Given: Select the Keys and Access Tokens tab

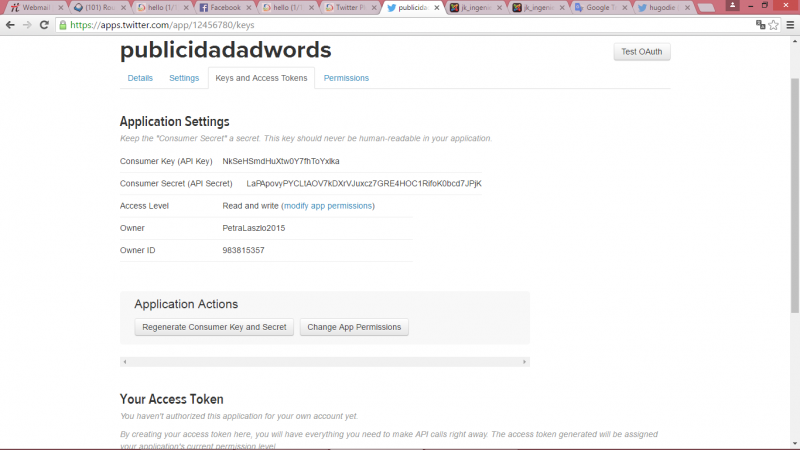Looking at the screenshot, I should pos(261,78).
